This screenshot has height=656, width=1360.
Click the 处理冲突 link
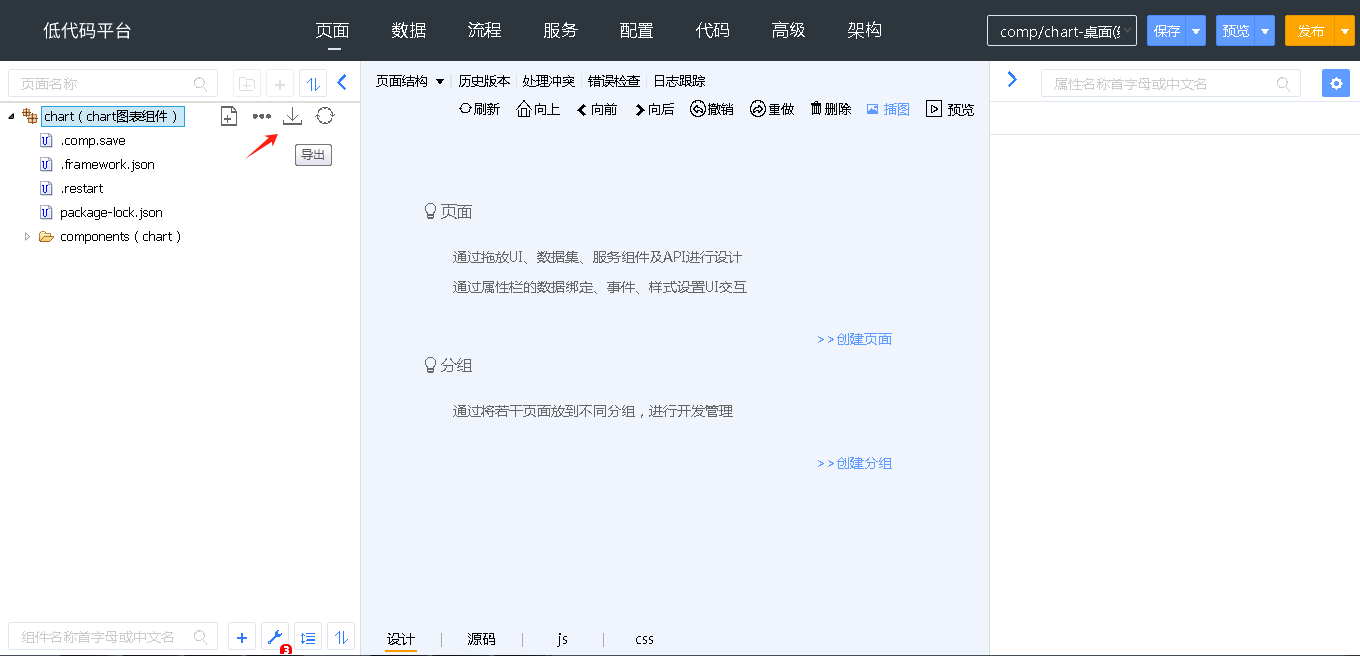pyautogui.click(x=549, y=81)
